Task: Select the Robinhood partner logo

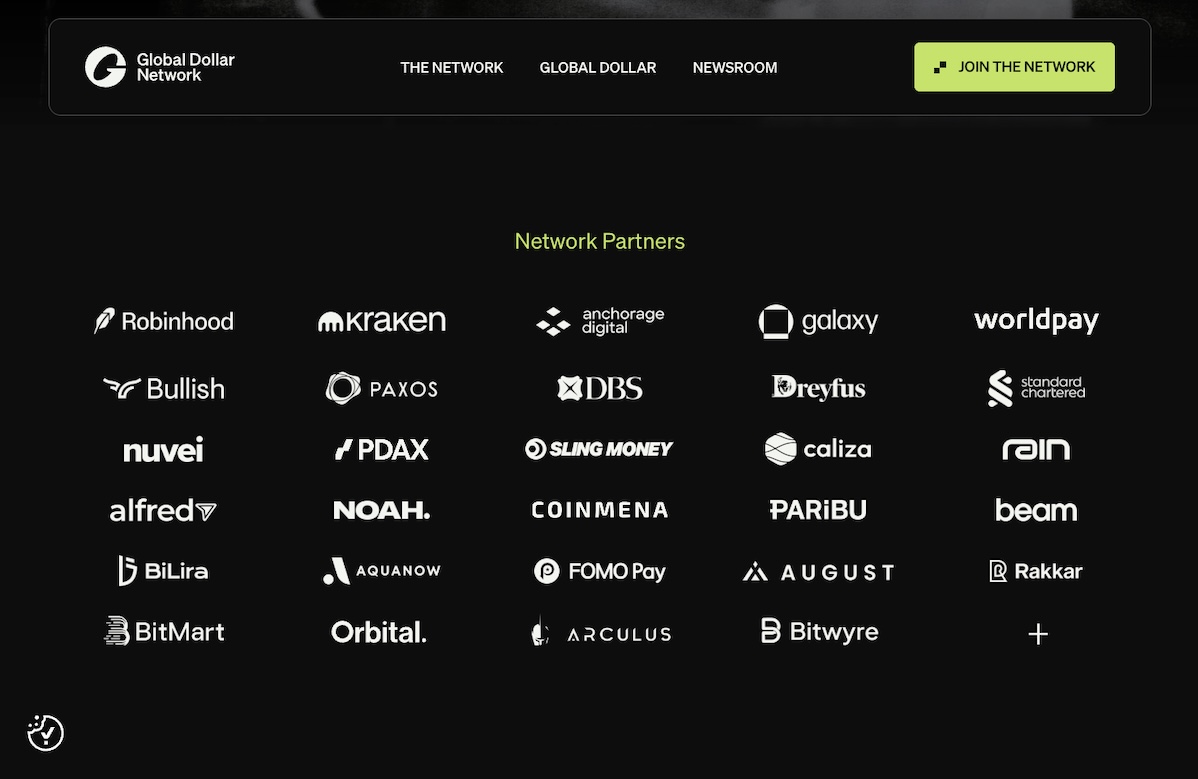Action: pyautogui.click(x=164, y=321)
